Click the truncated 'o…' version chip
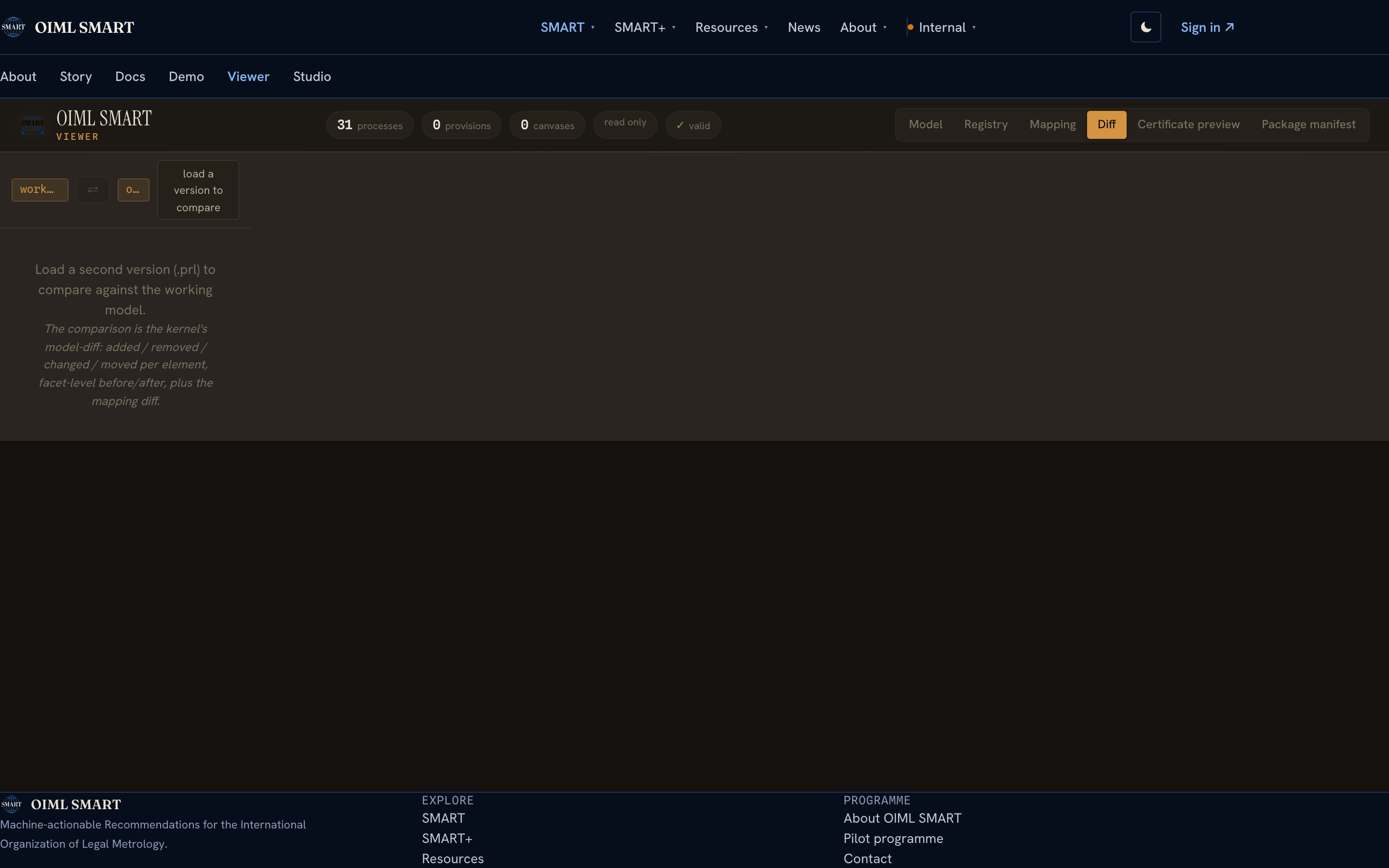 [133, 190]
